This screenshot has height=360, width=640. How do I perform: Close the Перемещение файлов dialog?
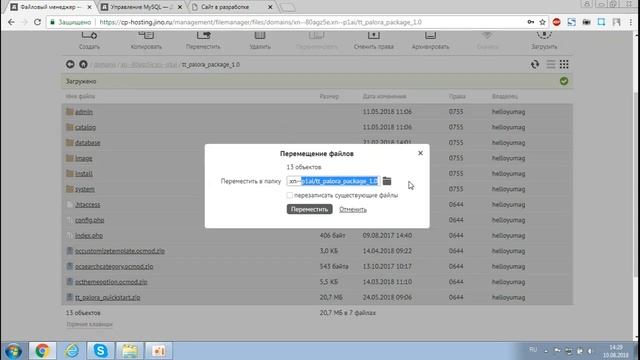click(420, 153)
